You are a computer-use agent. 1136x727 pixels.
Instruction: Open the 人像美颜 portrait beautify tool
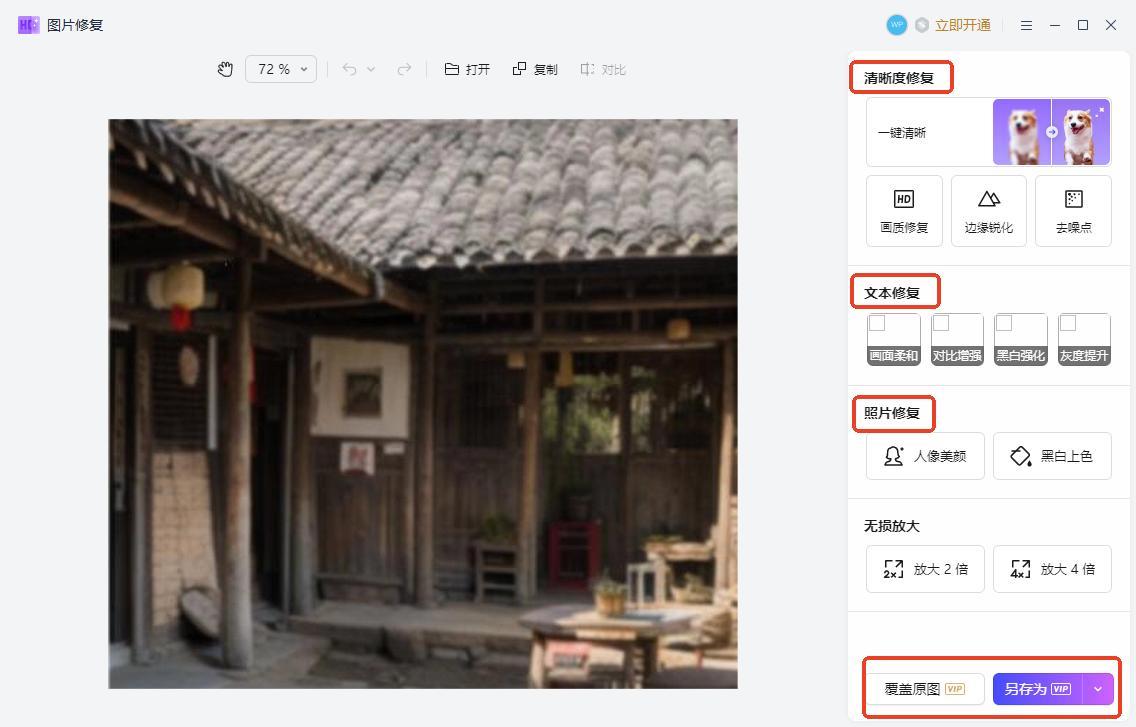click(925, 456)
